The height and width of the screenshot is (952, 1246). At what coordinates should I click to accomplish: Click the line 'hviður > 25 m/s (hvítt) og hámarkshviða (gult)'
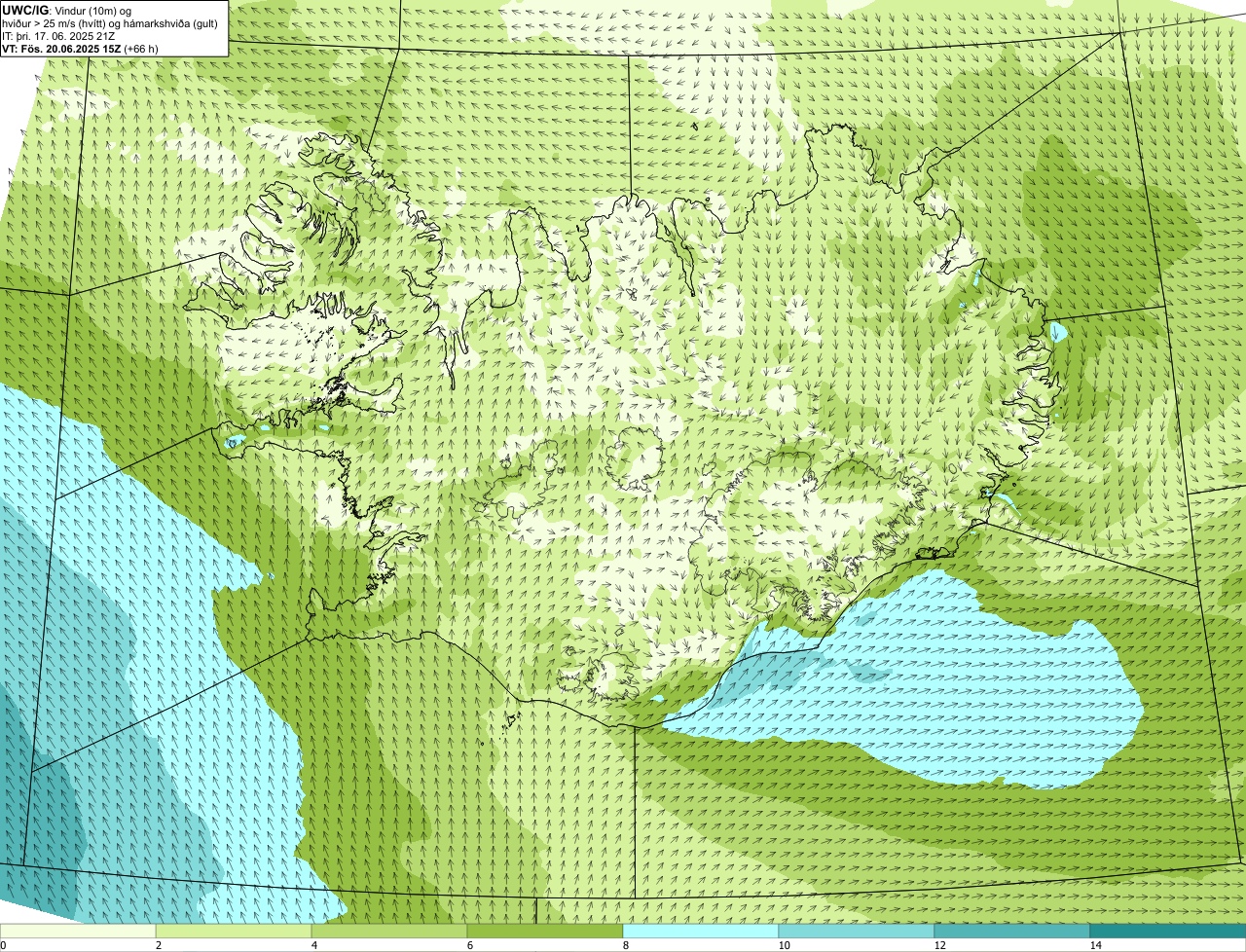(x=110, y=22)
